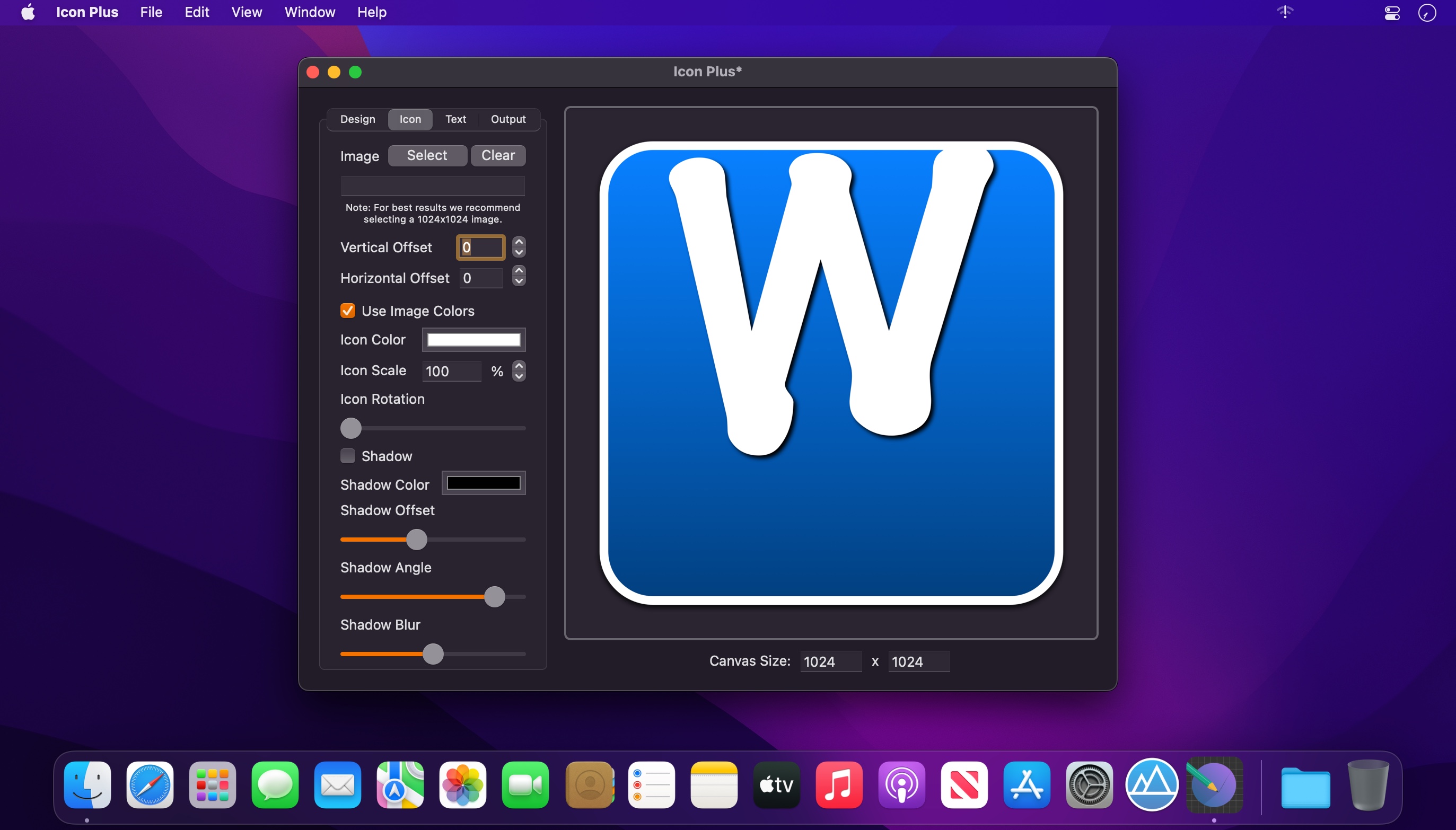Open Notes app in the dock

coord(714,785)
